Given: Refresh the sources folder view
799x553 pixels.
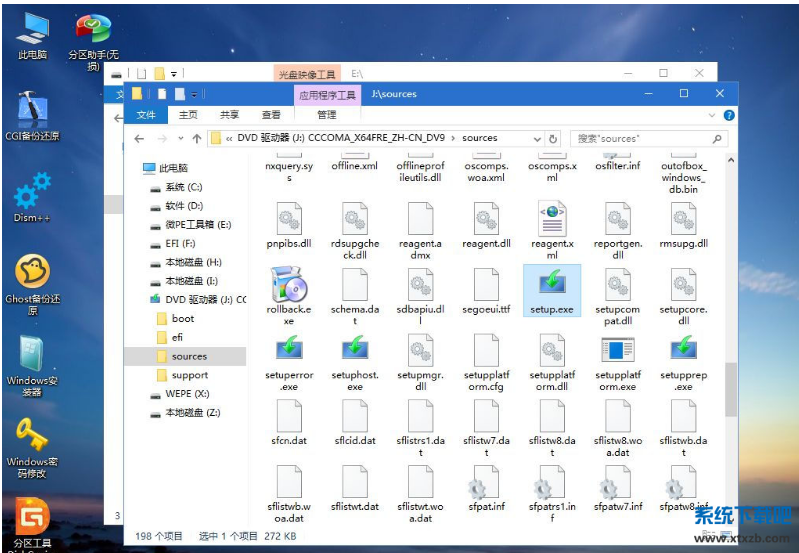Looking at the screenshot, I should point(553,139).
